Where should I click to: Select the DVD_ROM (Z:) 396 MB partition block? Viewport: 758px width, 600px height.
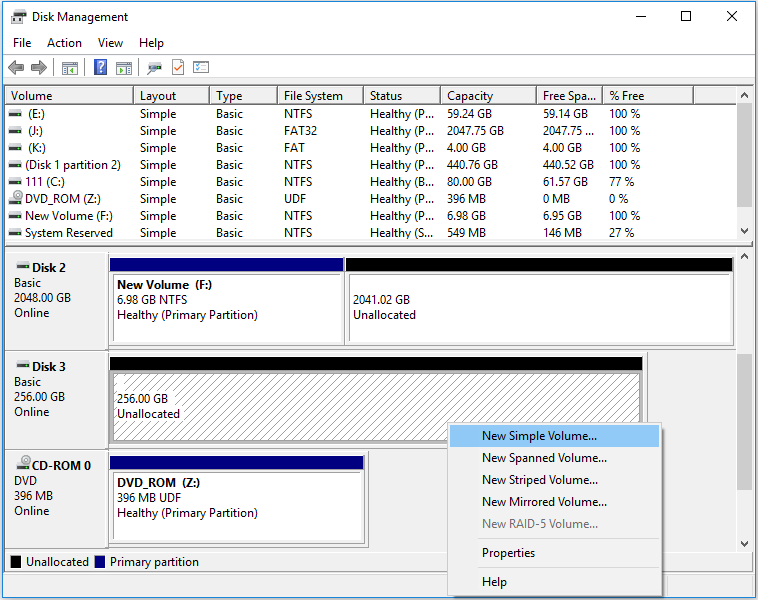click(237, 498)
